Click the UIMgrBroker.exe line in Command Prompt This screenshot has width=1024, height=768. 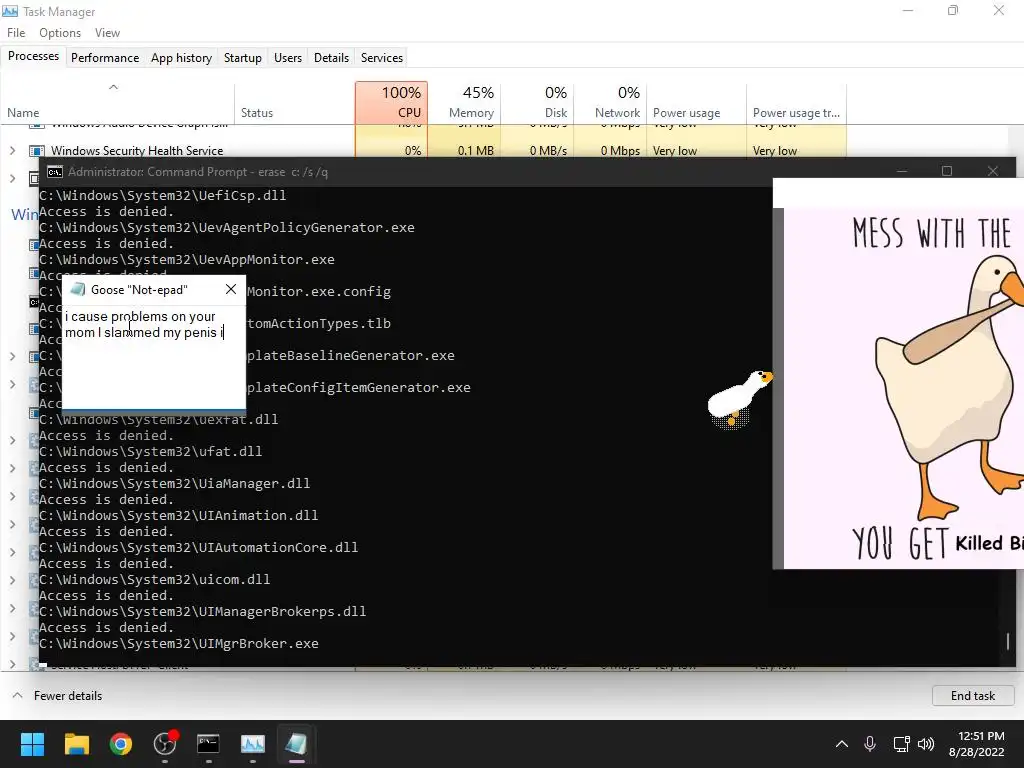(179, 643)
